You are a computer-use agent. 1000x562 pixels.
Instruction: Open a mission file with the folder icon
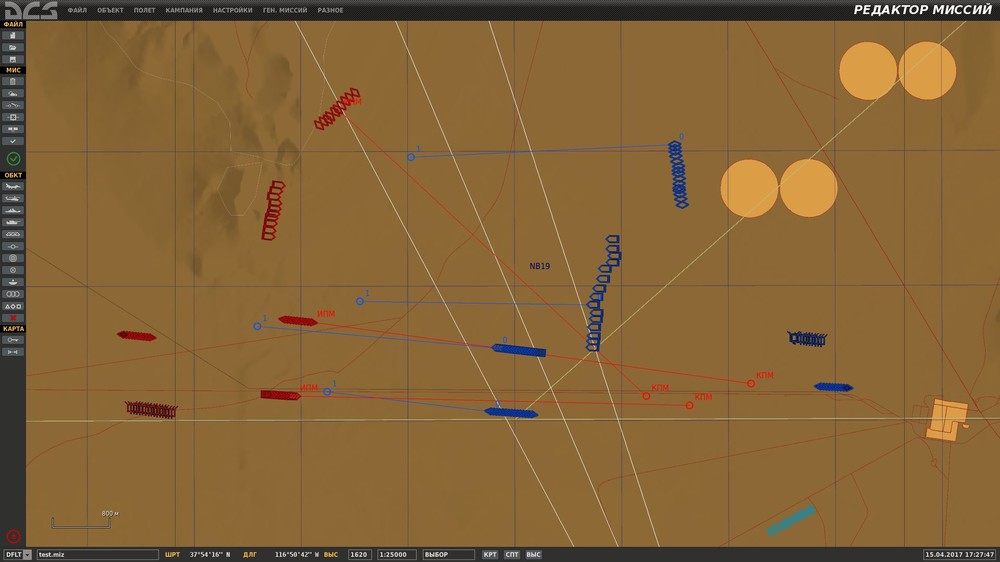coord(13,47)
